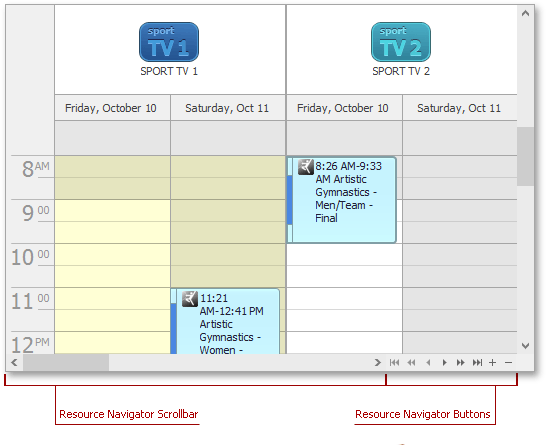Select the 9:00 time cell on Friday for SPORT TV 1
This screenshot has height=445, width=546.
coord(112,210)
